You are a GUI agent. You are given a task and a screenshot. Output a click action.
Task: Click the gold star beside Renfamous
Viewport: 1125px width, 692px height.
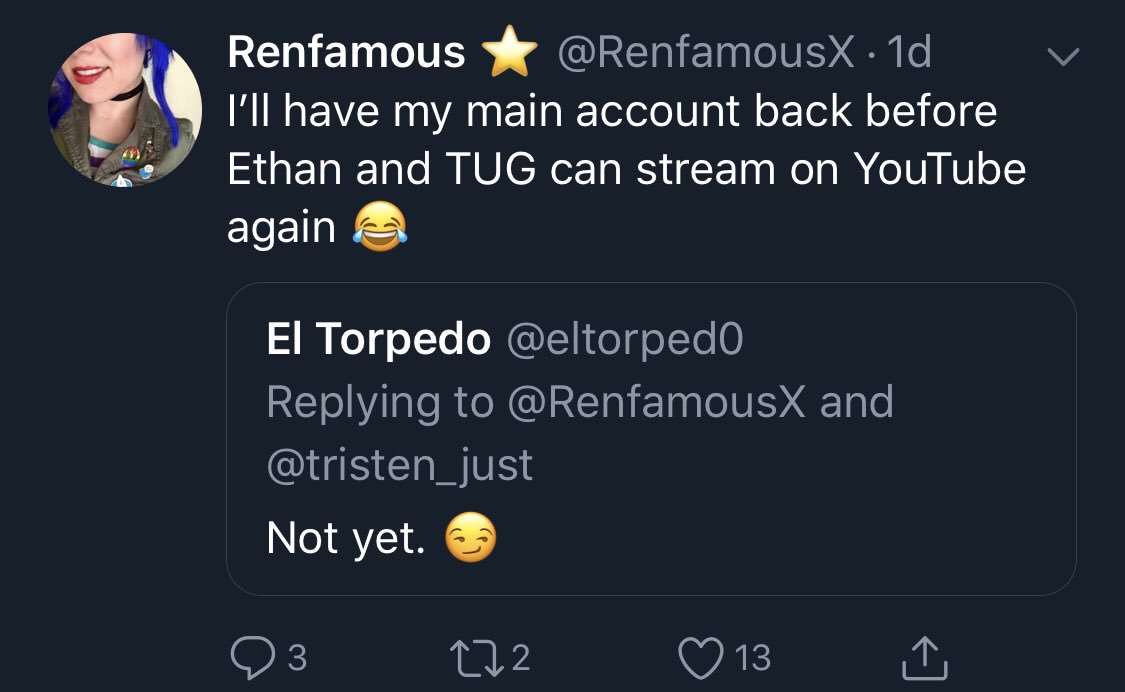pyautogui.click(x=509, y=52)
